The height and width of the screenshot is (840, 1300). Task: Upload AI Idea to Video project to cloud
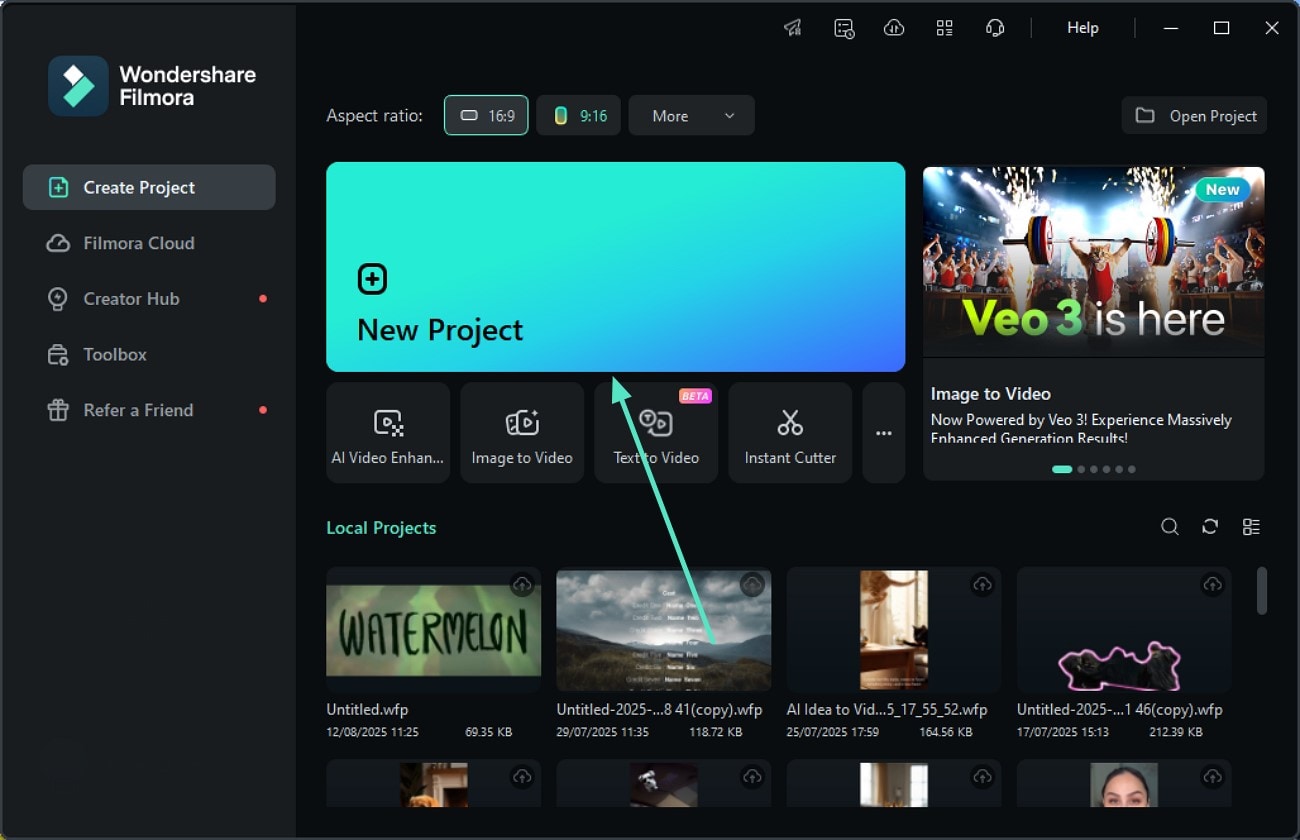coord(982,584)
